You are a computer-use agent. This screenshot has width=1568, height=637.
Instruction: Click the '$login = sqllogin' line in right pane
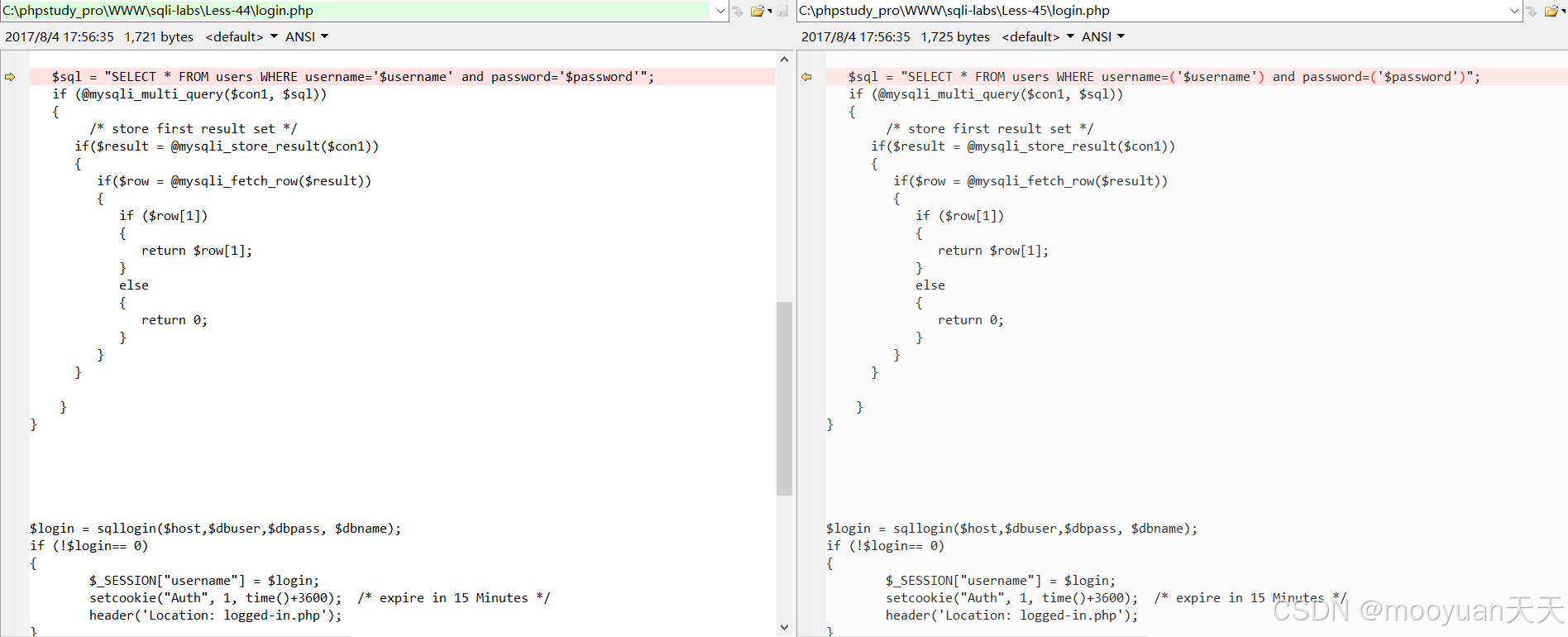click(1012, 529)
